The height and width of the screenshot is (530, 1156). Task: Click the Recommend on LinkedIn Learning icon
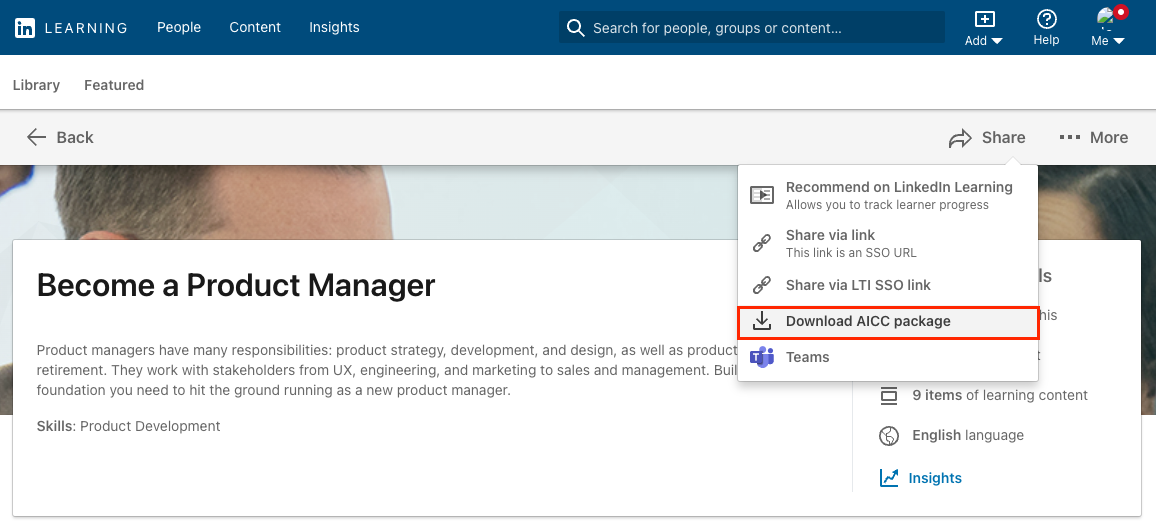tap(762, 195)
